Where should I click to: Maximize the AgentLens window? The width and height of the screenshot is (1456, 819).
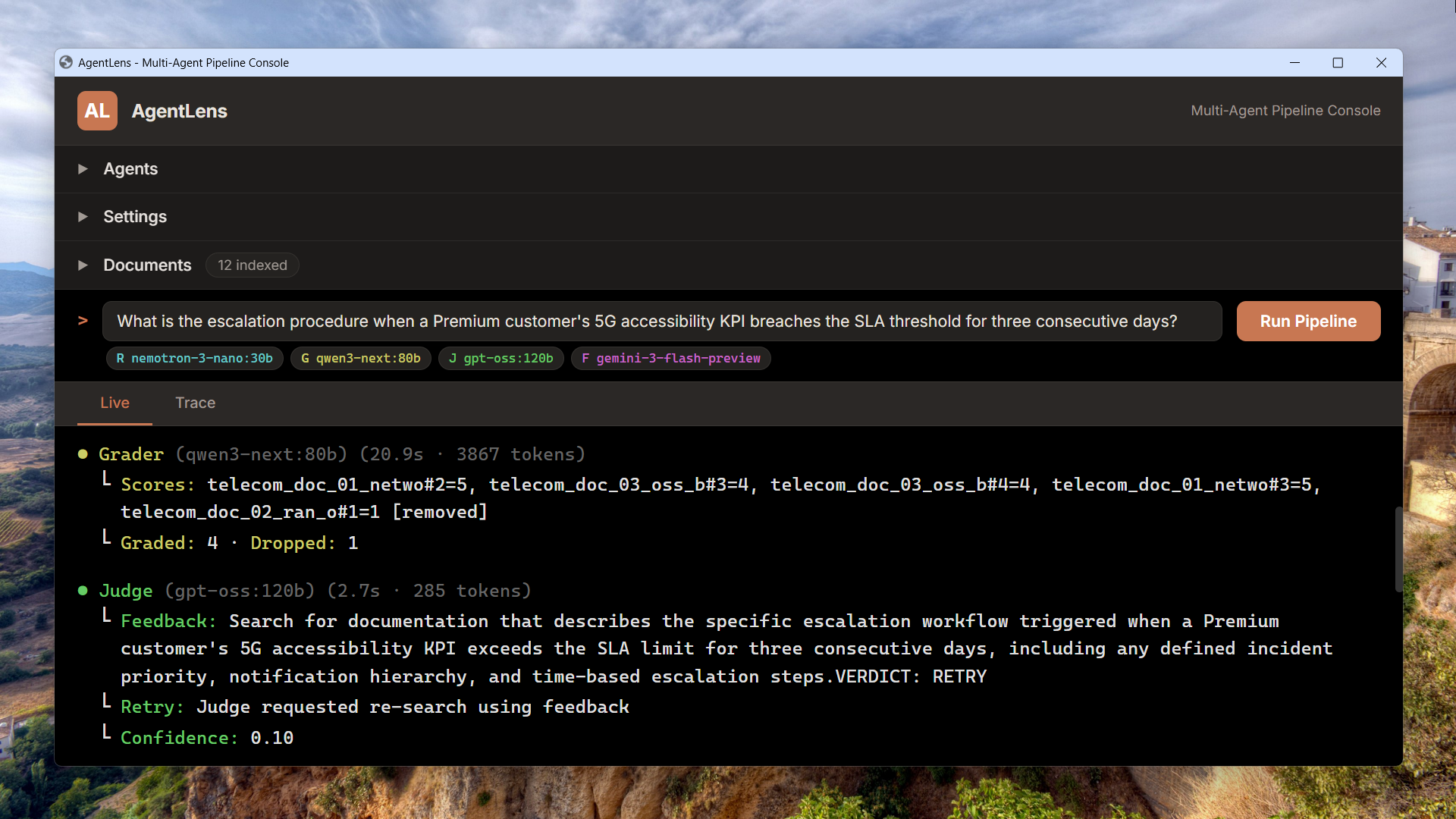pyautogui.click(x=1338, y=63)
